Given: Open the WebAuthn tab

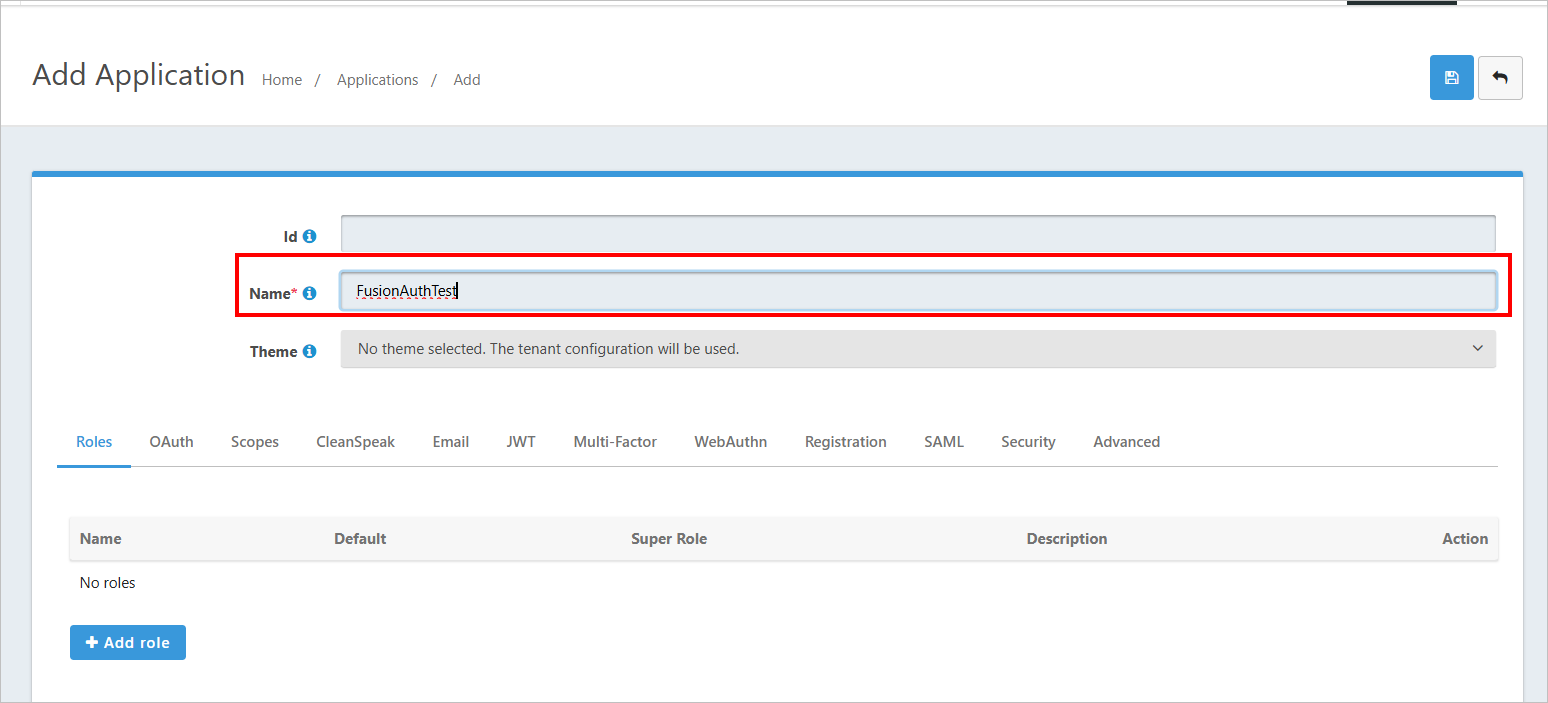Looking at the screenshot, I should pyautogui.click(x=730, y=441).
